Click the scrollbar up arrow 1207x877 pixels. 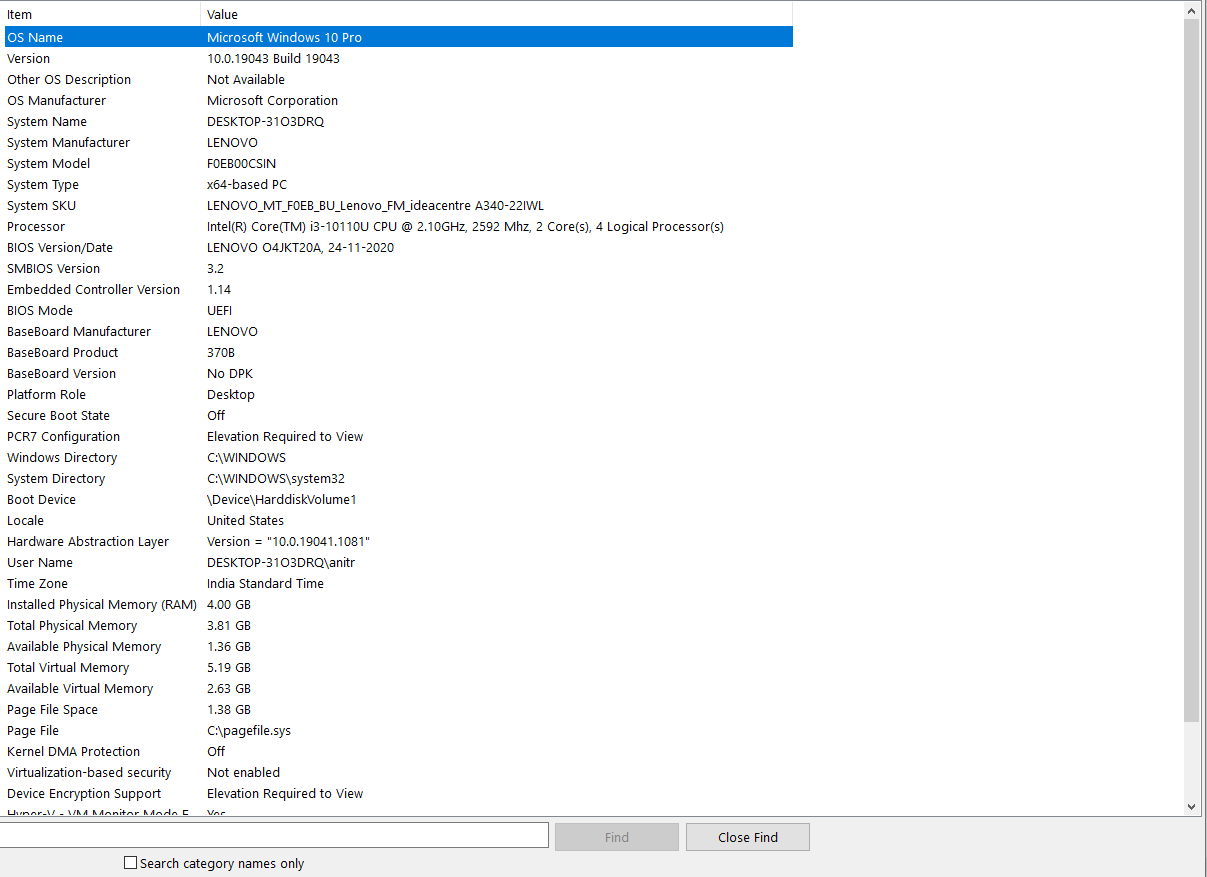click(1191, 10)
